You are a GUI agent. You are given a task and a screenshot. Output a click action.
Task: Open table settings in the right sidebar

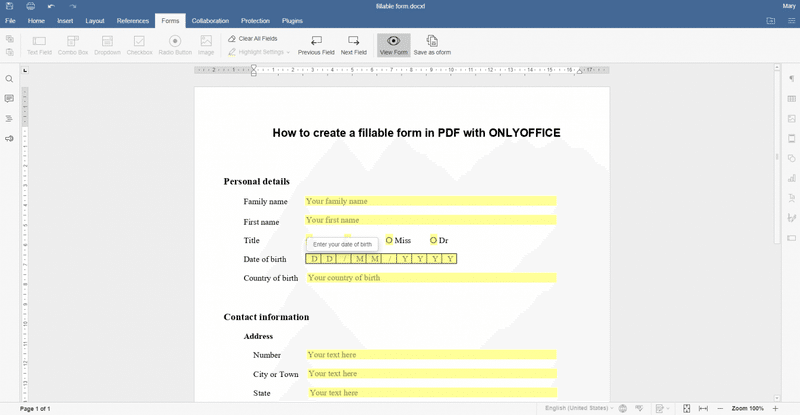point(791,99)
